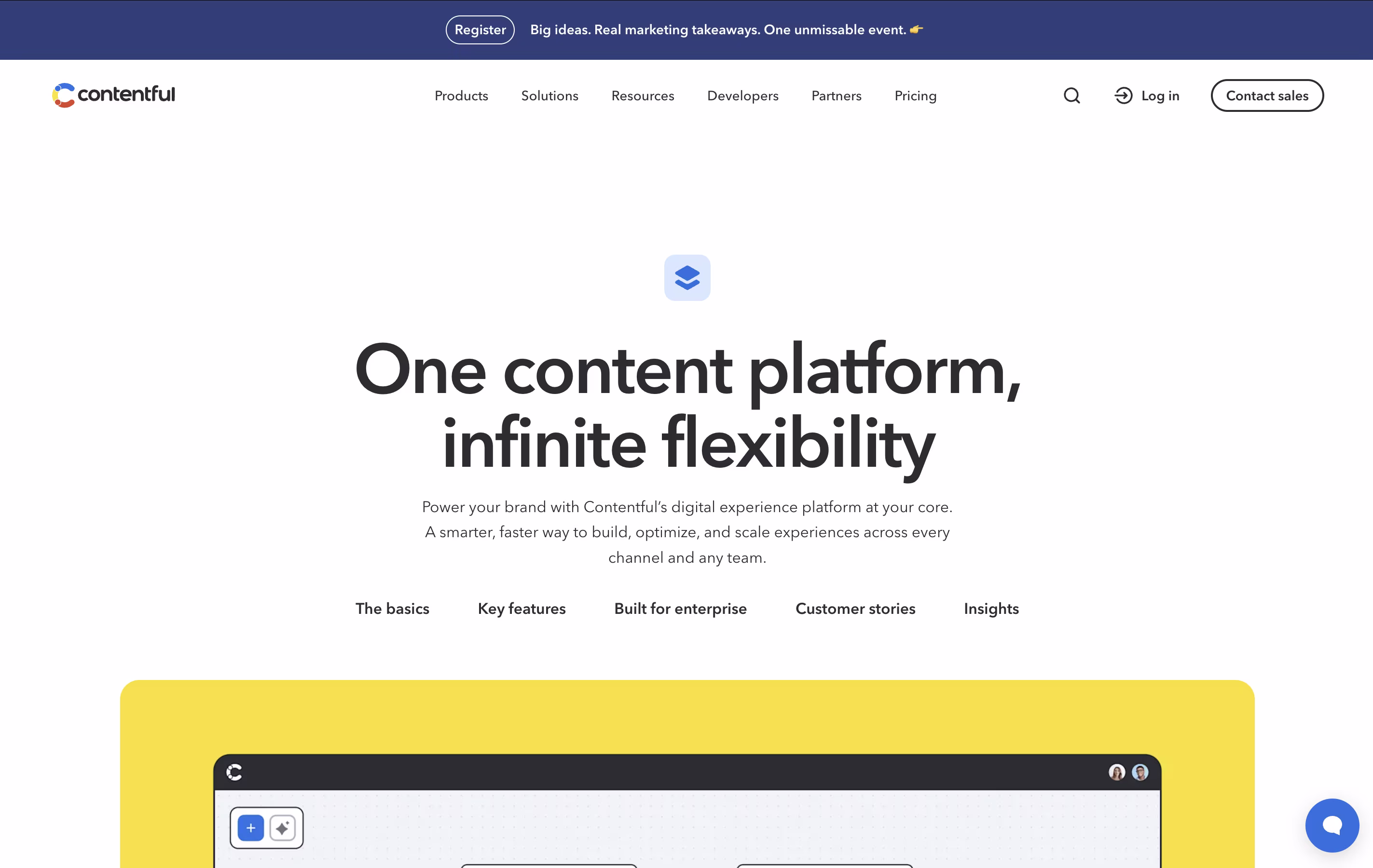Viewport: 1373px width, 868px height.
Task: Open the site search magnifier icon
Action: pos(1072,95)
